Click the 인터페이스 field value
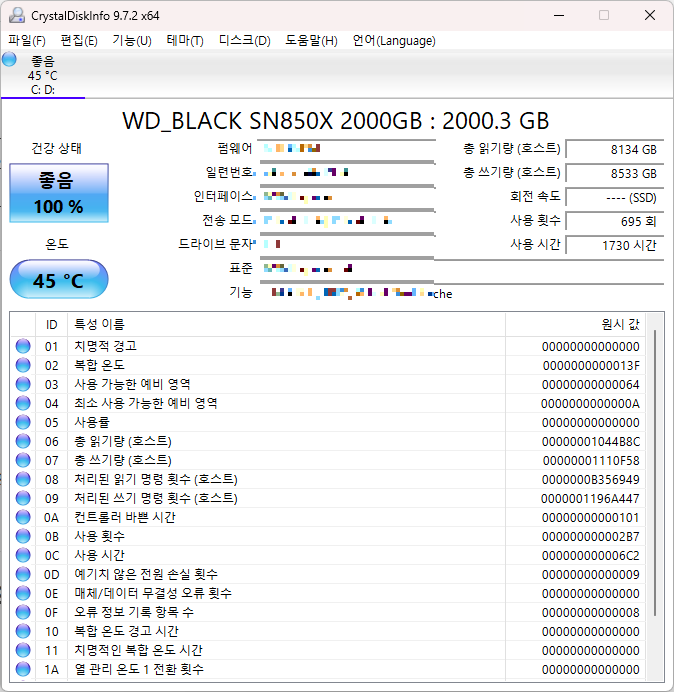 [x=347, y=196]
